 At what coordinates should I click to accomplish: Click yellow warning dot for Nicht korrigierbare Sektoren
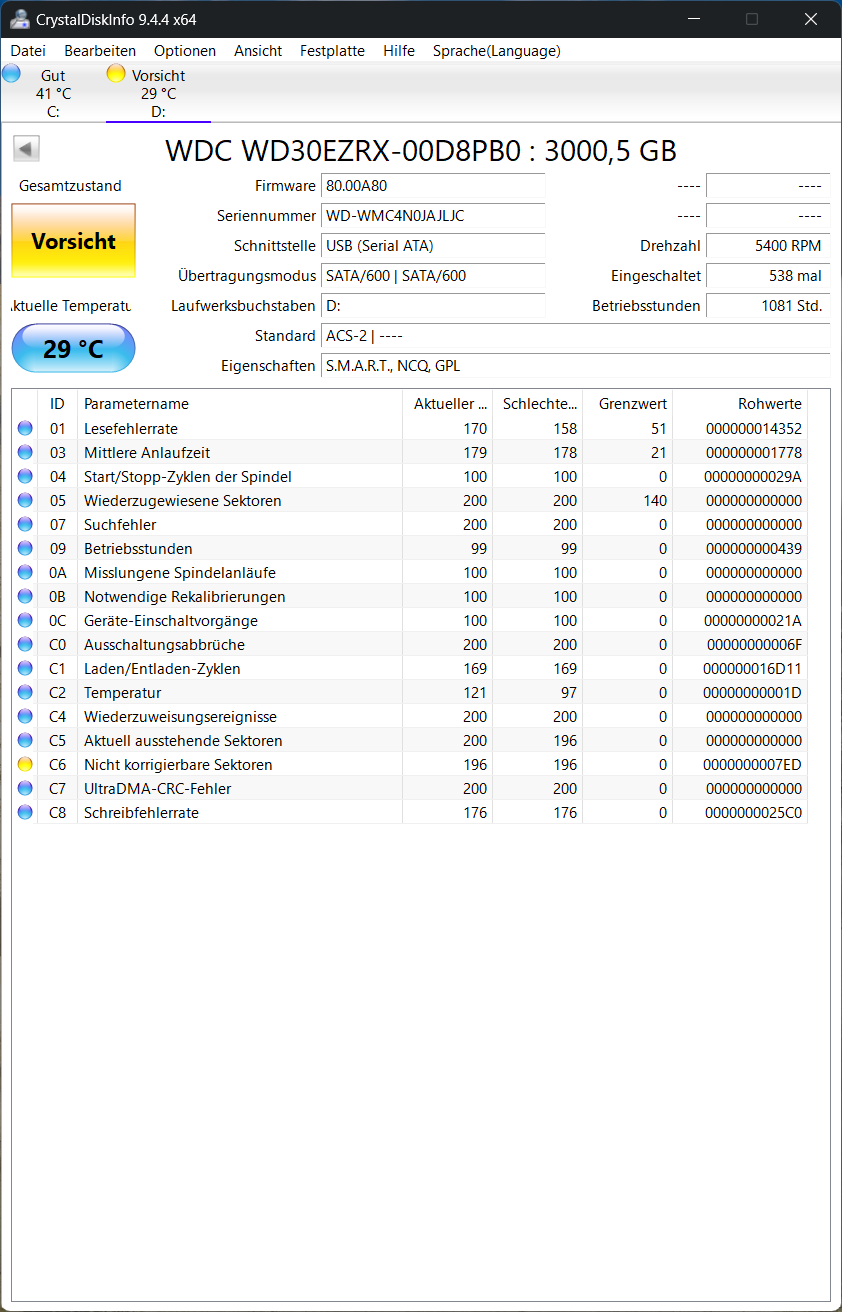[x=25, y=765]
